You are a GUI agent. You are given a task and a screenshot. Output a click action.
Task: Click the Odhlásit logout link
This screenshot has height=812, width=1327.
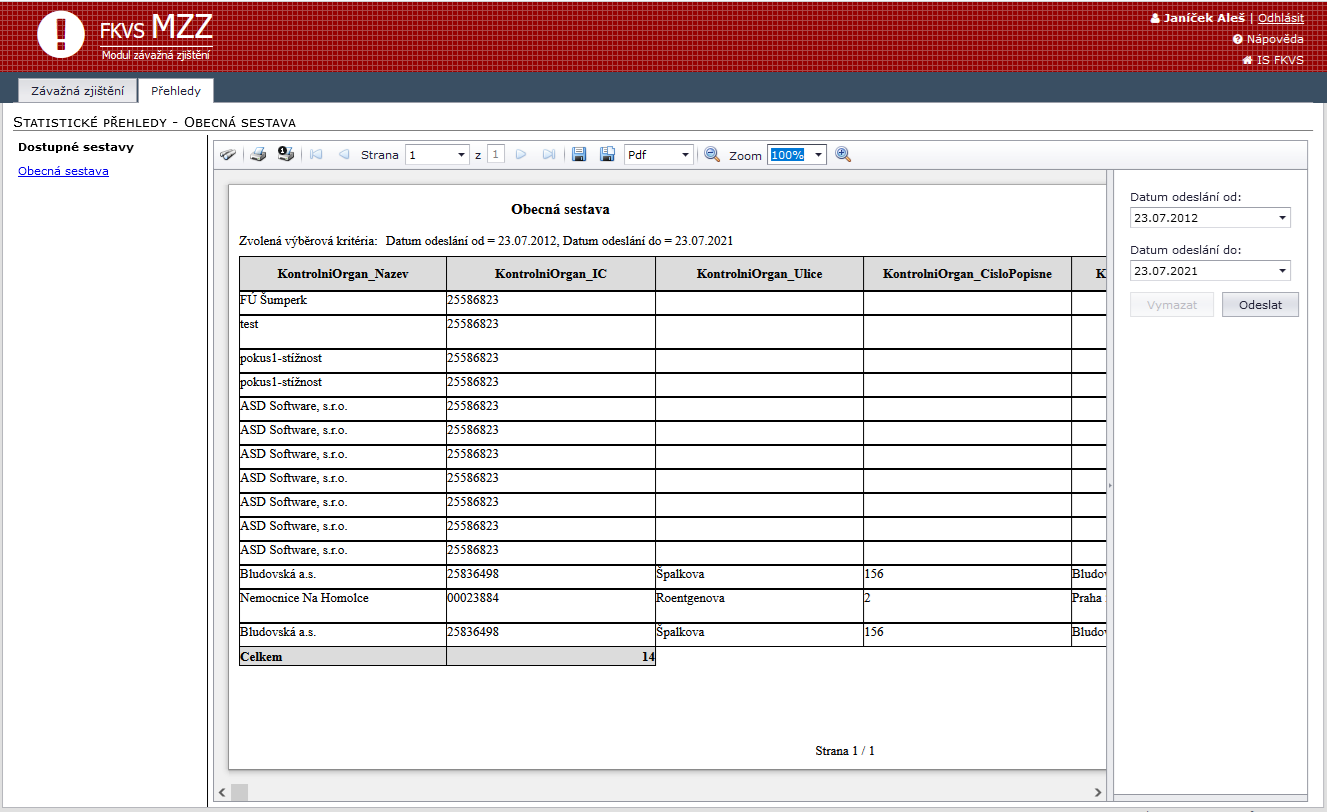1281,18
